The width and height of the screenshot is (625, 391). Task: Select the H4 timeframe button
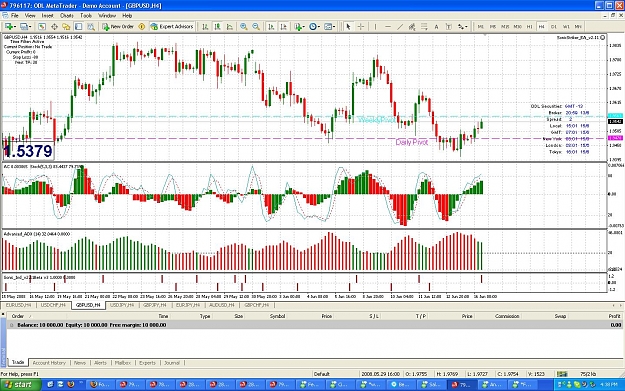541,26
